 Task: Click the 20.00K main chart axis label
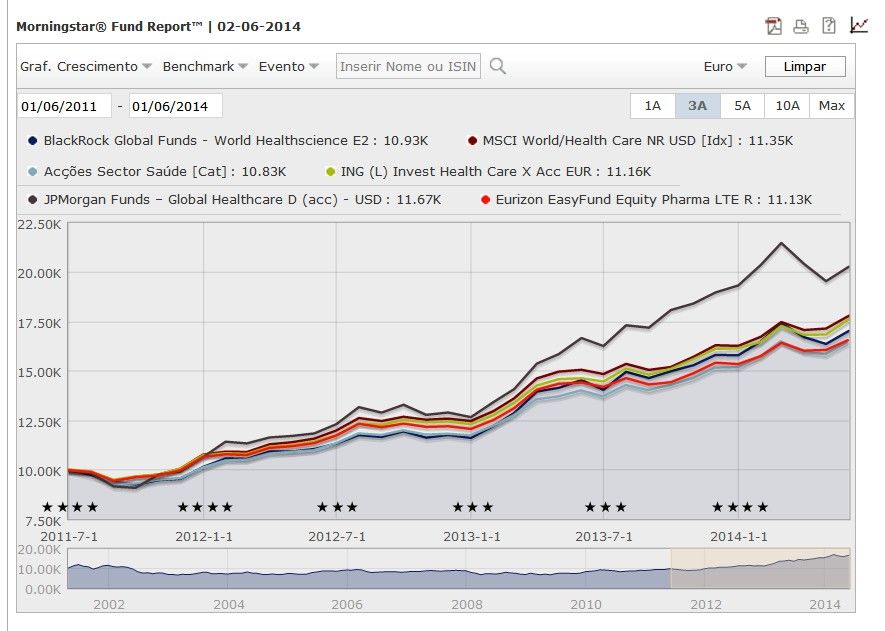click(x=39, y=274)
